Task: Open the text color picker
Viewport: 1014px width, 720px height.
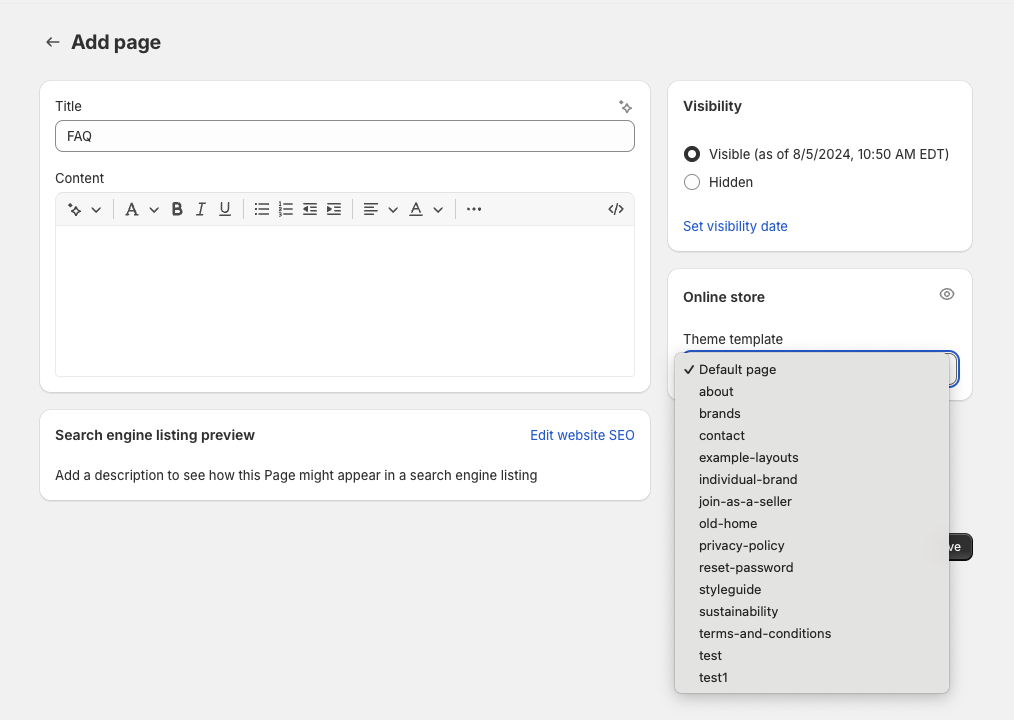Action: point(425,209)
